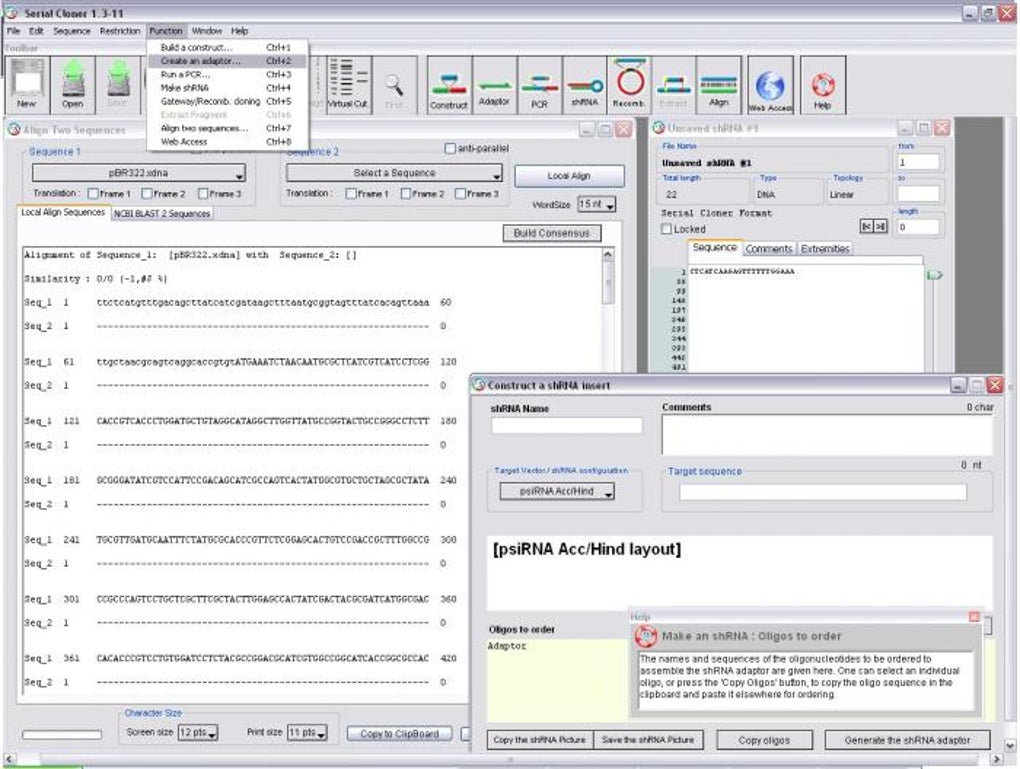Click the green arrow beside shRNA sequence
Screen dimensions: 1020x769
coord(934,275)
